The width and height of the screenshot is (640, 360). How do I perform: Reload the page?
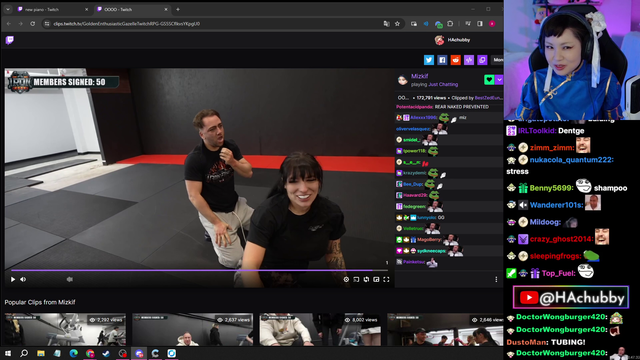pos(33,24)
